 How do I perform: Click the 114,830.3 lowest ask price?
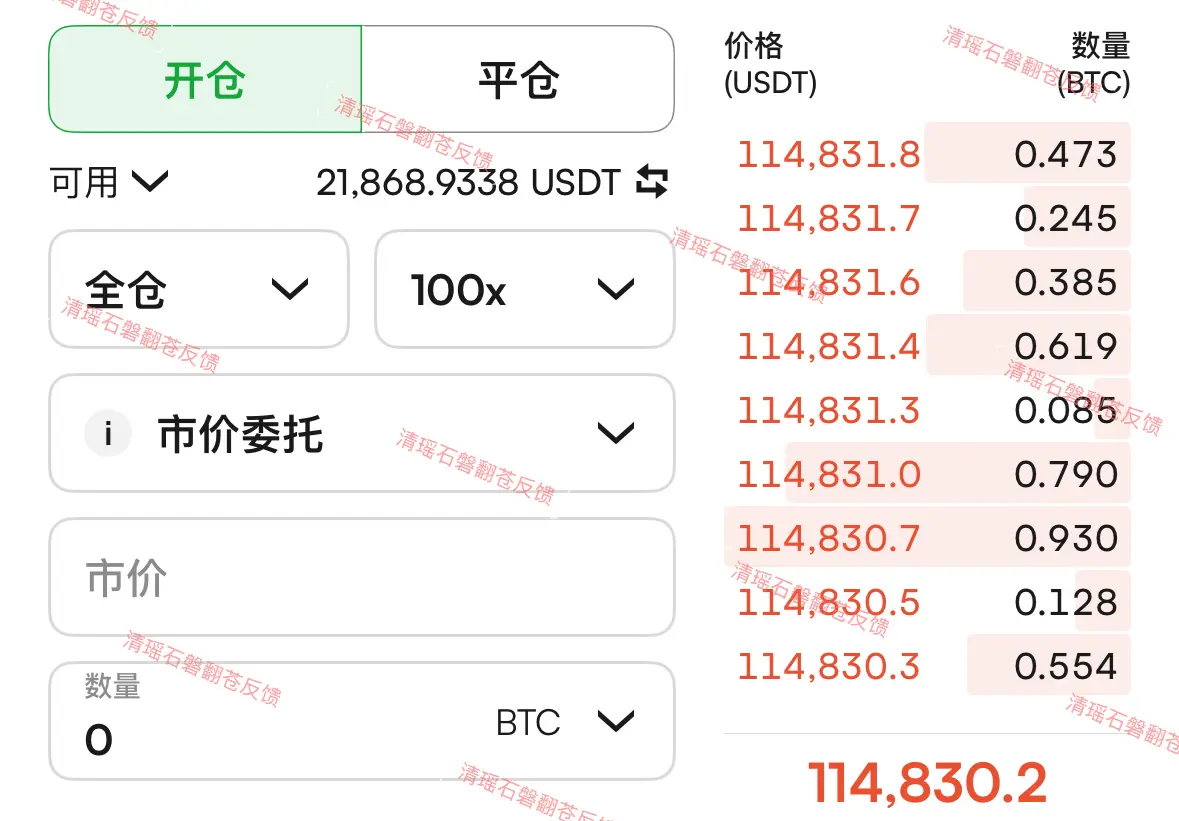(x=829, y=666)
